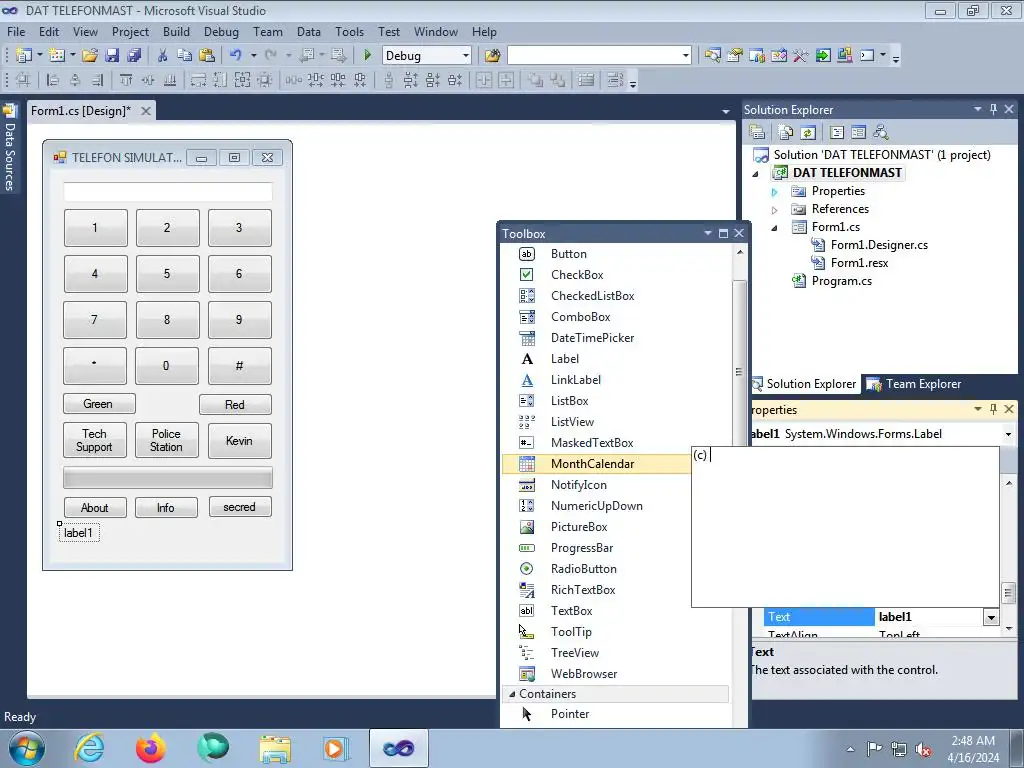Click the secred button on the form
This screenshot has height=768, width=1024.
[x=240, y=507]
